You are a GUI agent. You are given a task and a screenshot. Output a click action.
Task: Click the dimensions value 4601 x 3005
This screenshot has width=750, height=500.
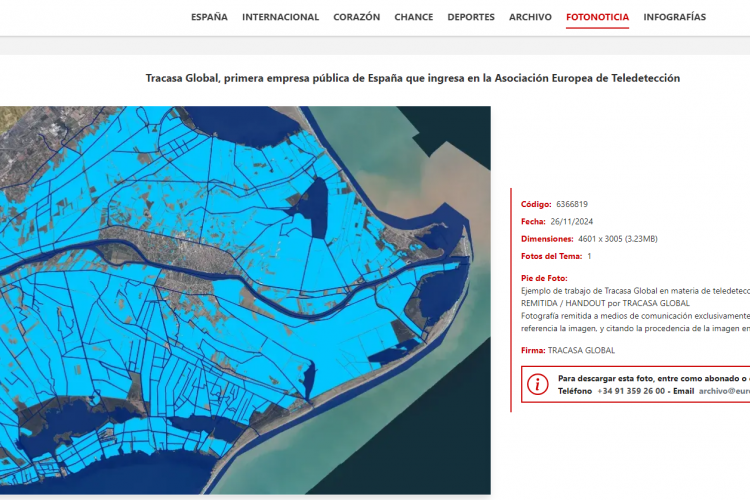click(x=600, y=239)
